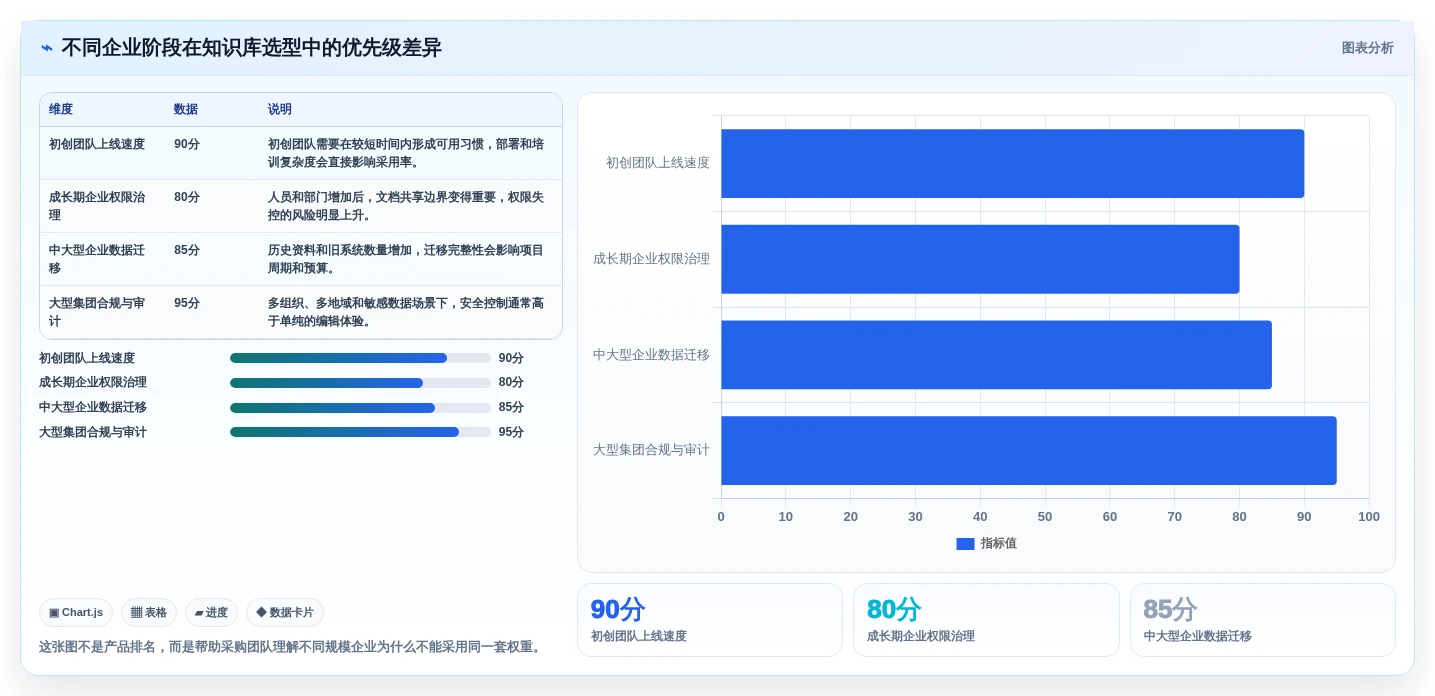Click the 初创团队上线速度 y-axis label
The height and width of the screenshot is (696, 1435).
658,163
